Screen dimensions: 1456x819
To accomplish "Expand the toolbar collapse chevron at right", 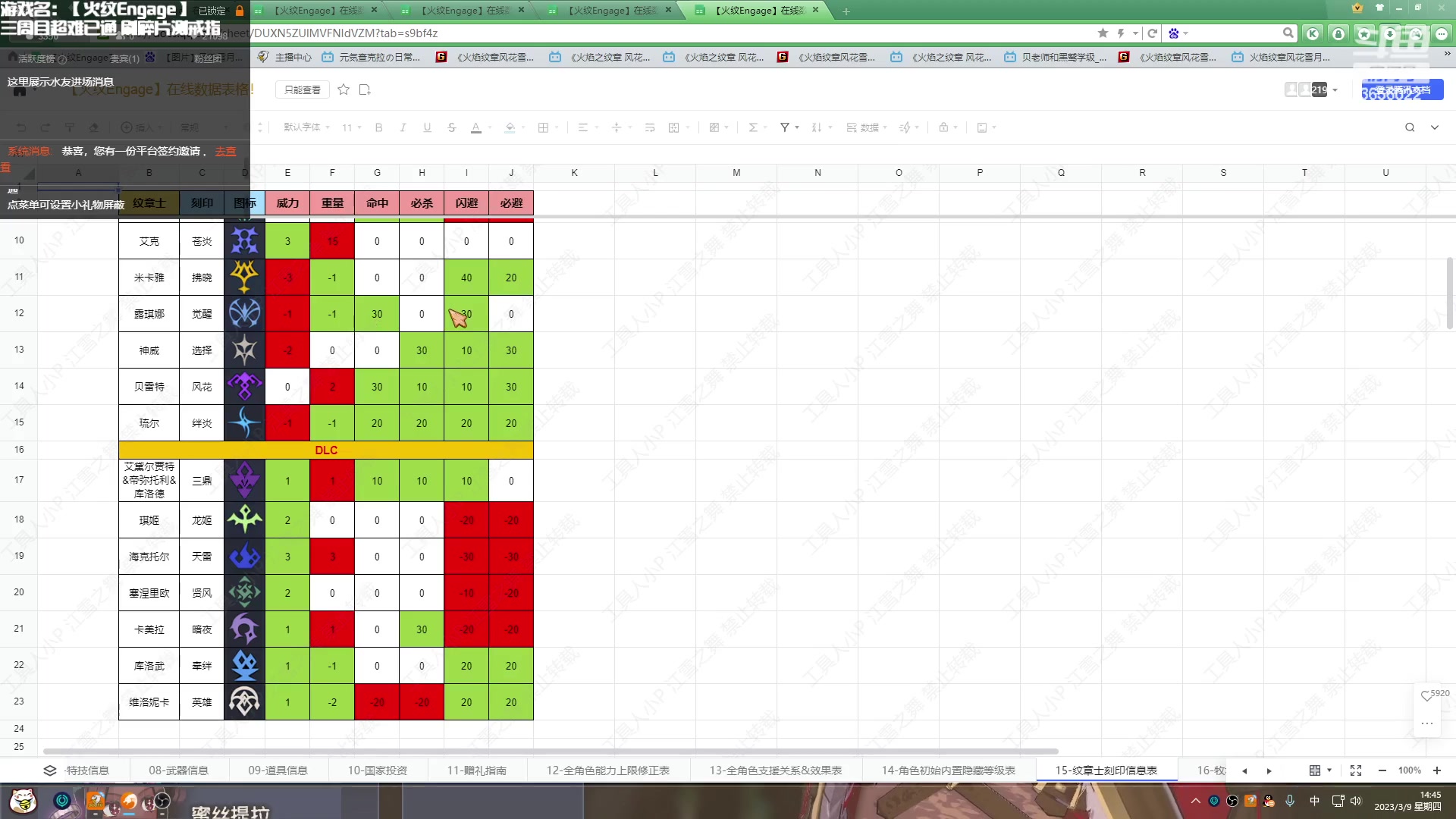I will [1435, 127].
